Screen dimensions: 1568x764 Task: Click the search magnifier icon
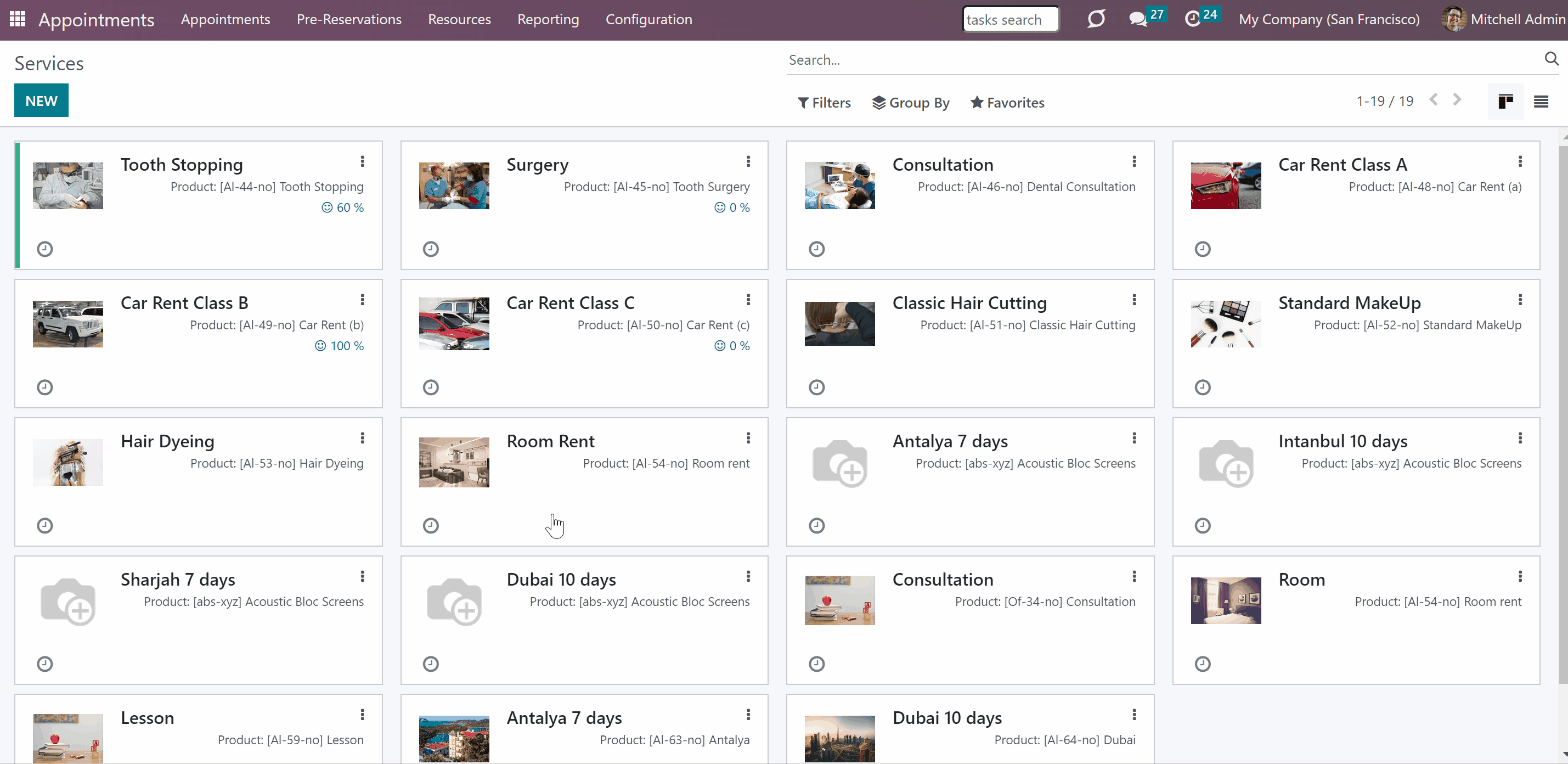pos(1551,59)
